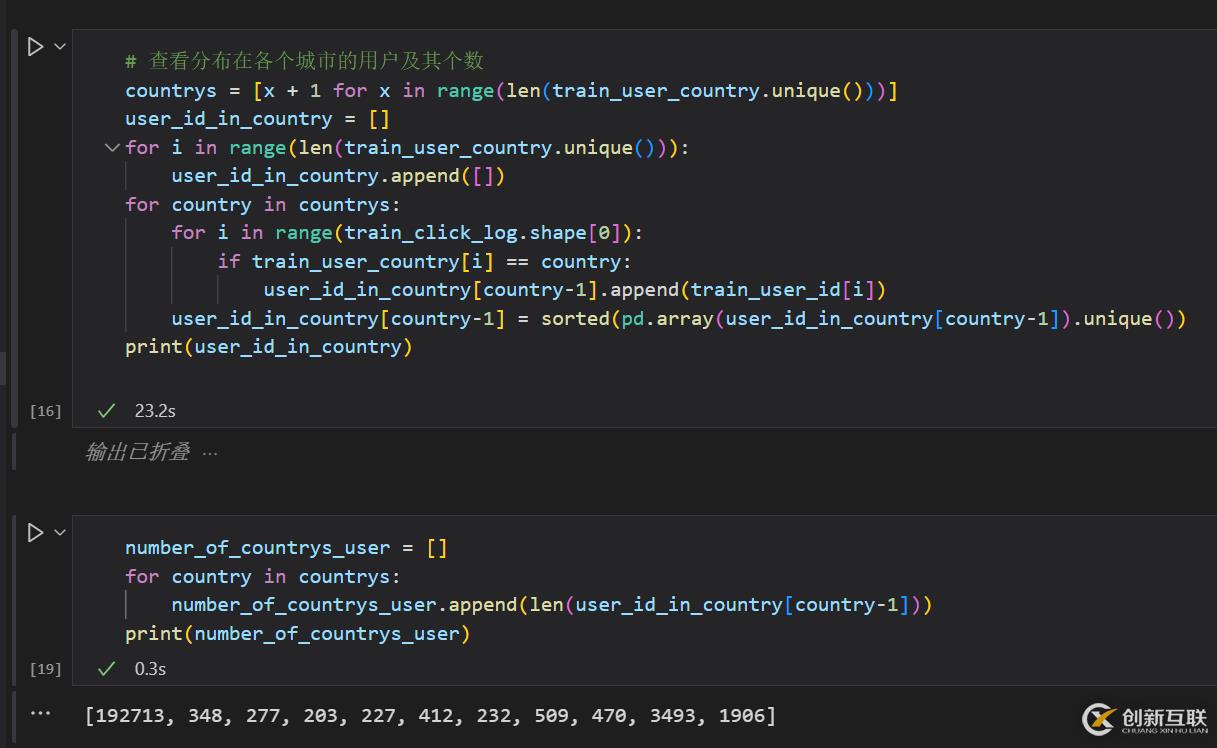
Task: Focus the first cell's focus bar on the left
Action: click(14, 228)
